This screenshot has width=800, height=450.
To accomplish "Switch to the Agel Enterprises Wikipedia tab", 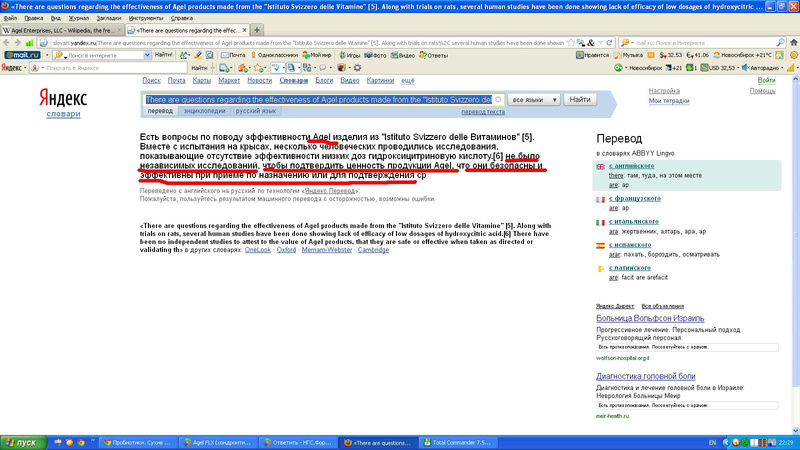I will pos(62,30).
